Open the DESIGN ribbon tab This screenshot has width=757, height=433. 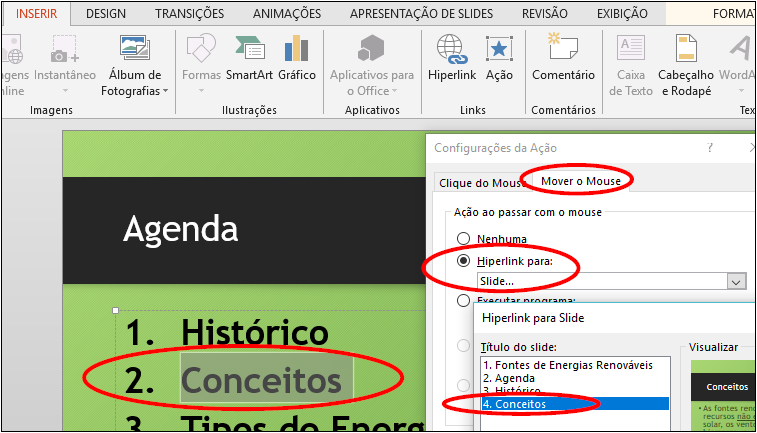point(106,14)
